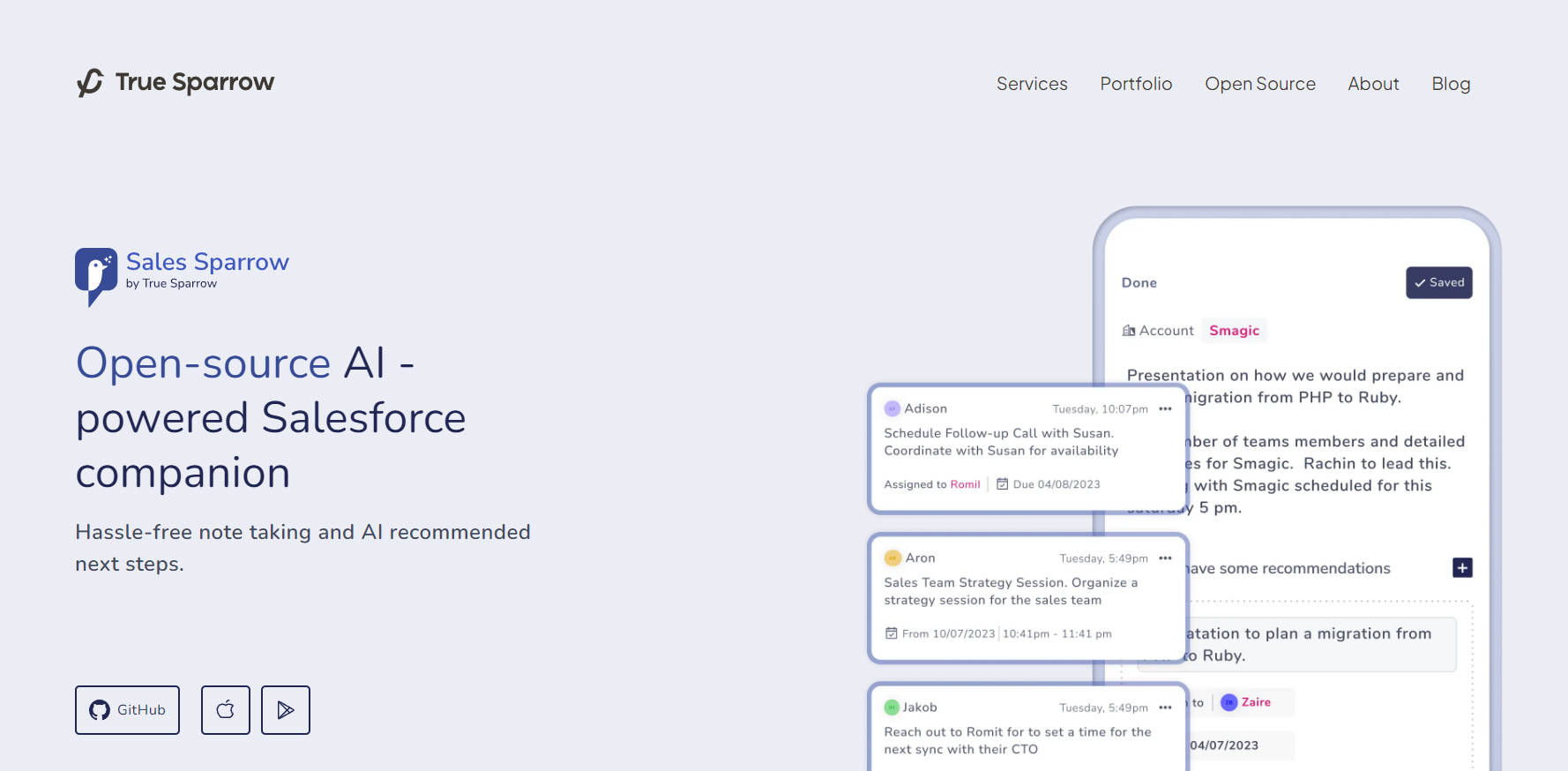Click the Apple App Store icon
This screenshot has width=1568, height=771.
coord(226,710)
